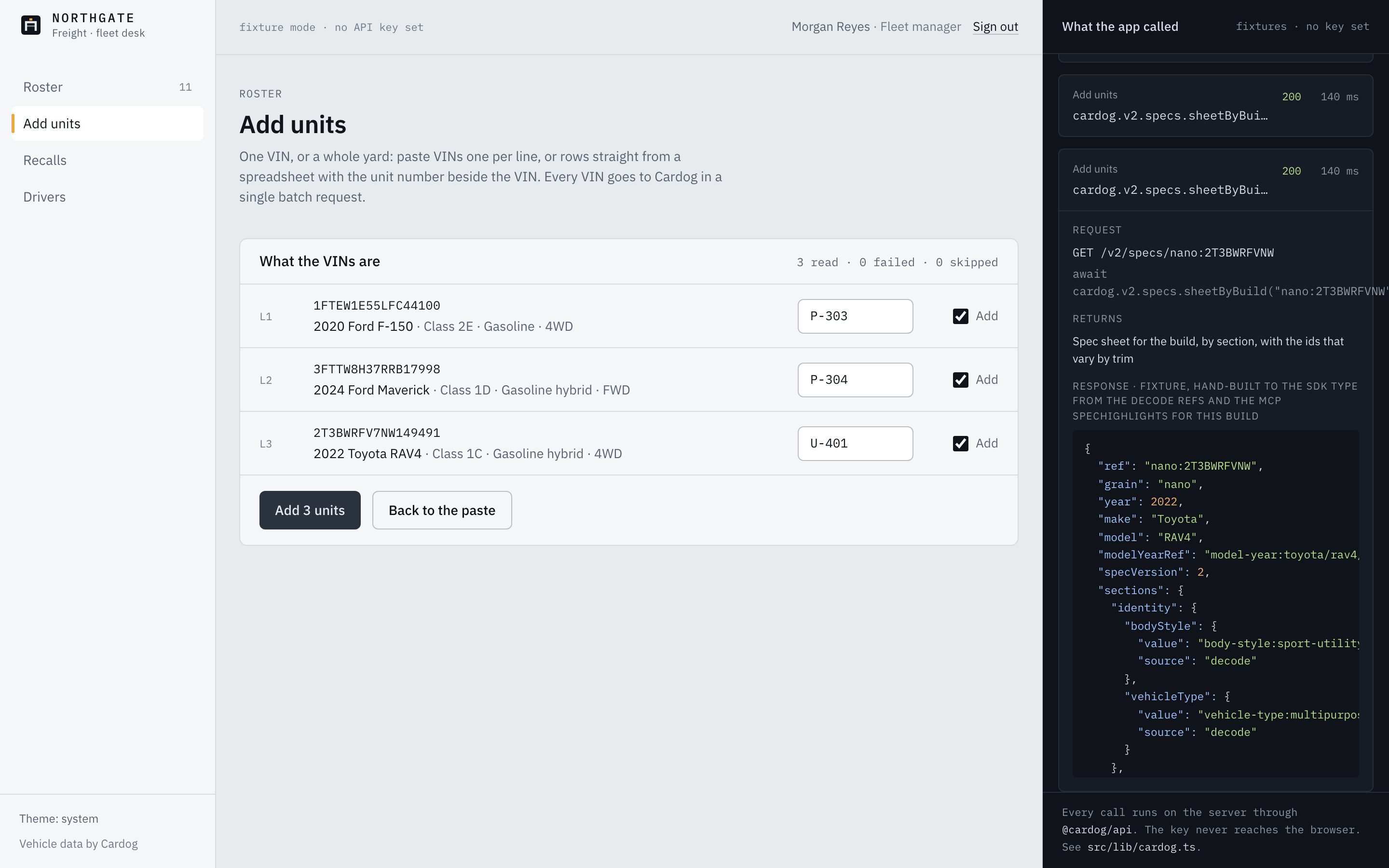Open Vehicle data by Cardog link

pyautogui.click(x=79, y=844)
